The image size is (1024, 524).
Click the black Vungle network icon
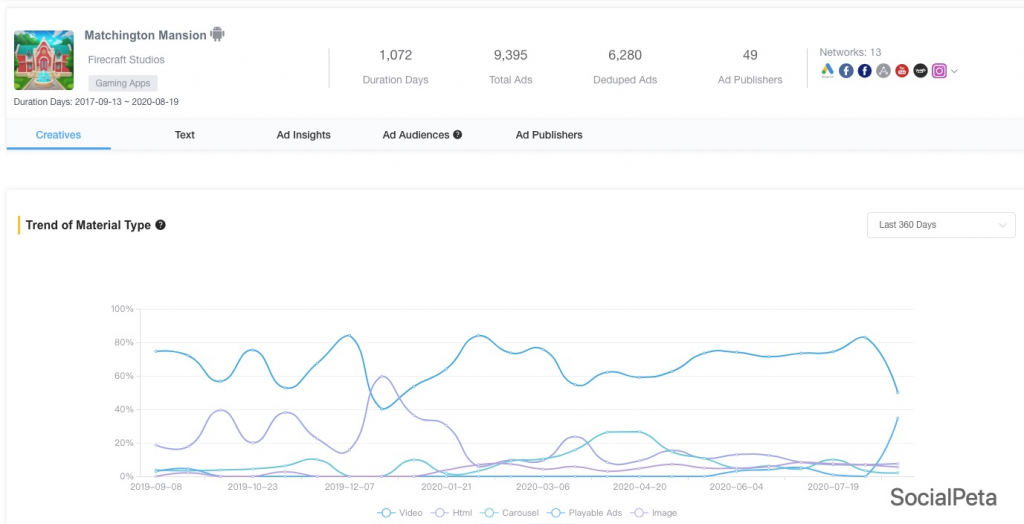pyautogui.click(x=920, y=71)
